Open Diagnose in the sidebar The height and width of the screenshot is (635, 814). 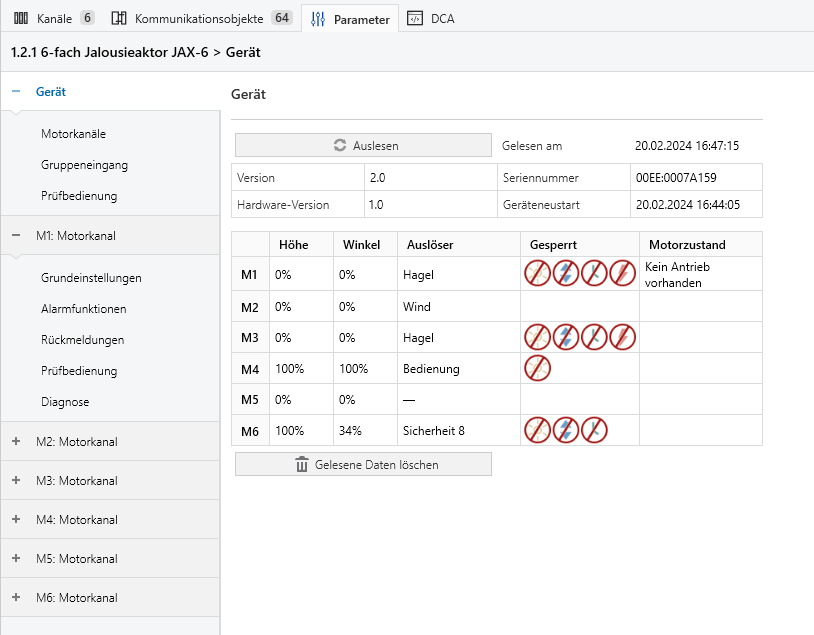click(65, 402)
